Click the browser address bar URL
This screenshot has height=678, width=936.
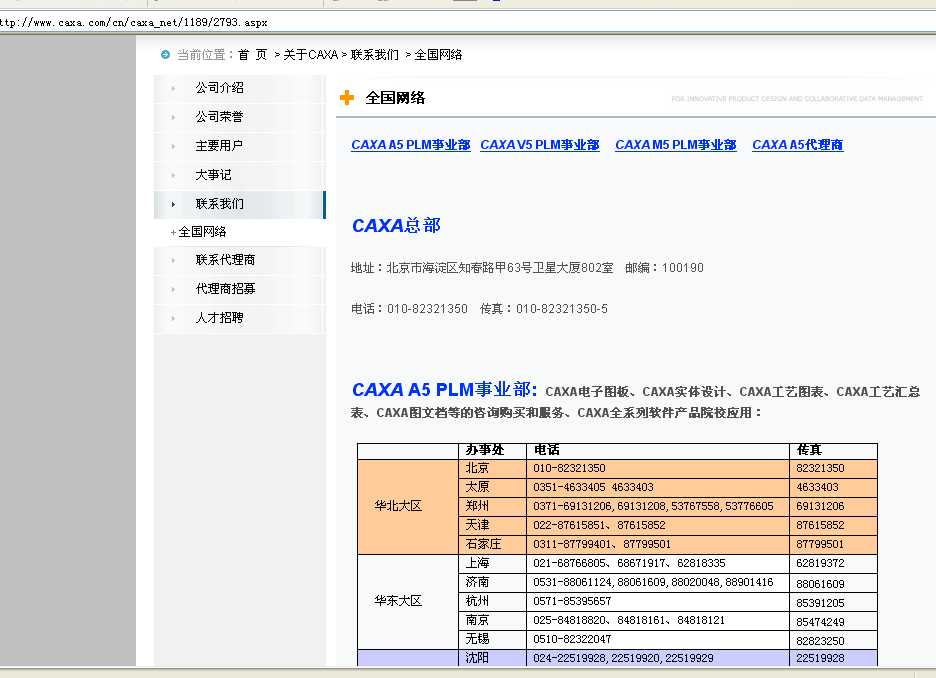[134, 23]
